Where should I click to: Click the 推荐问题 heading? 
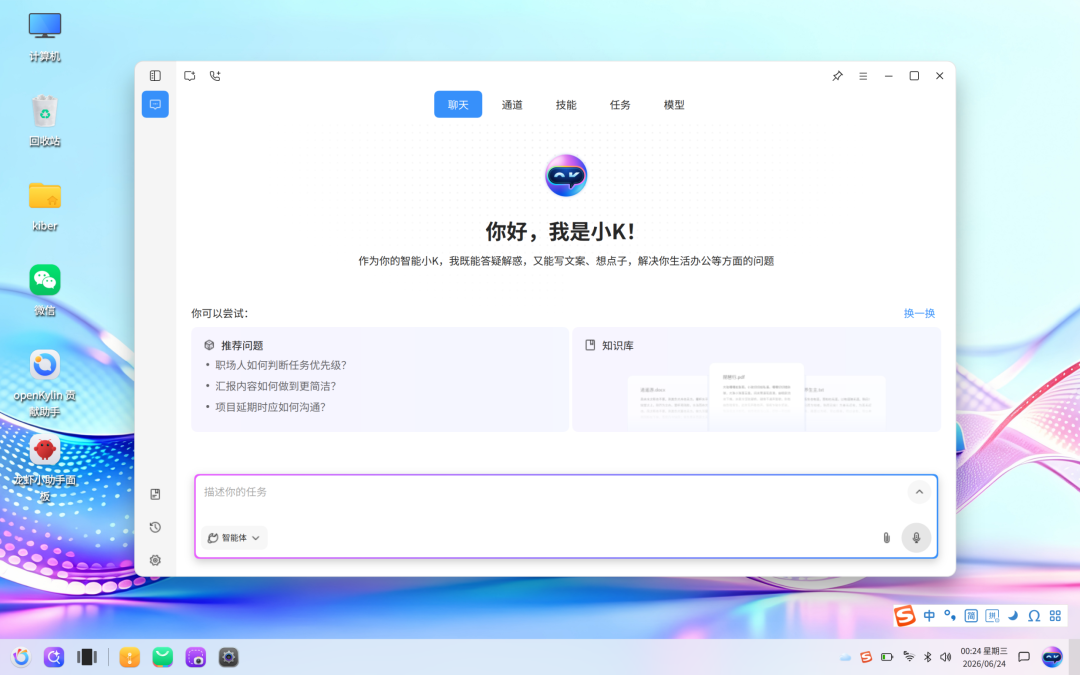click(x=242, y=346)
